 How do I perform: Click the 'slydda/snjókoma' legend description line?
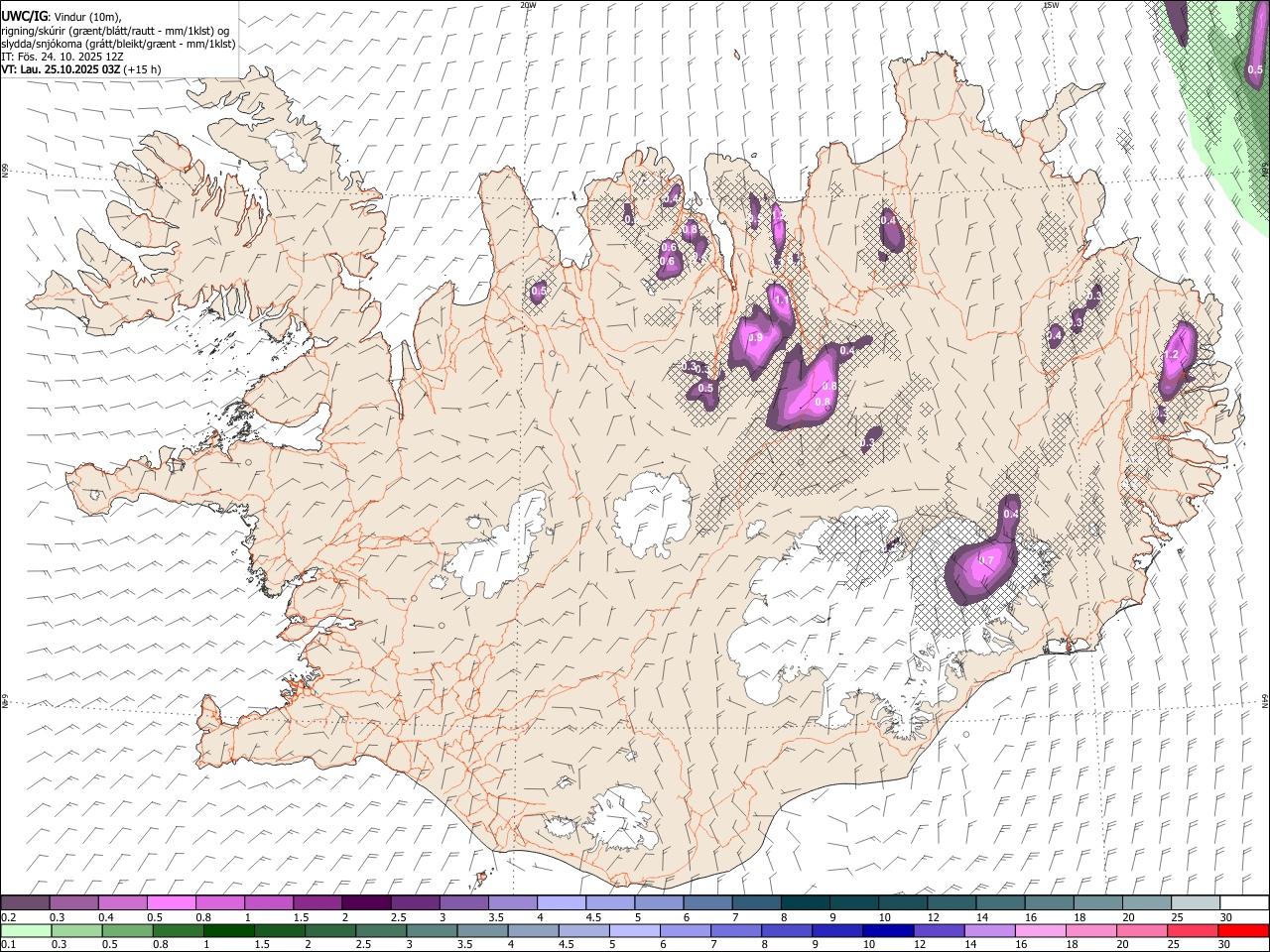[x=118, y=44]
